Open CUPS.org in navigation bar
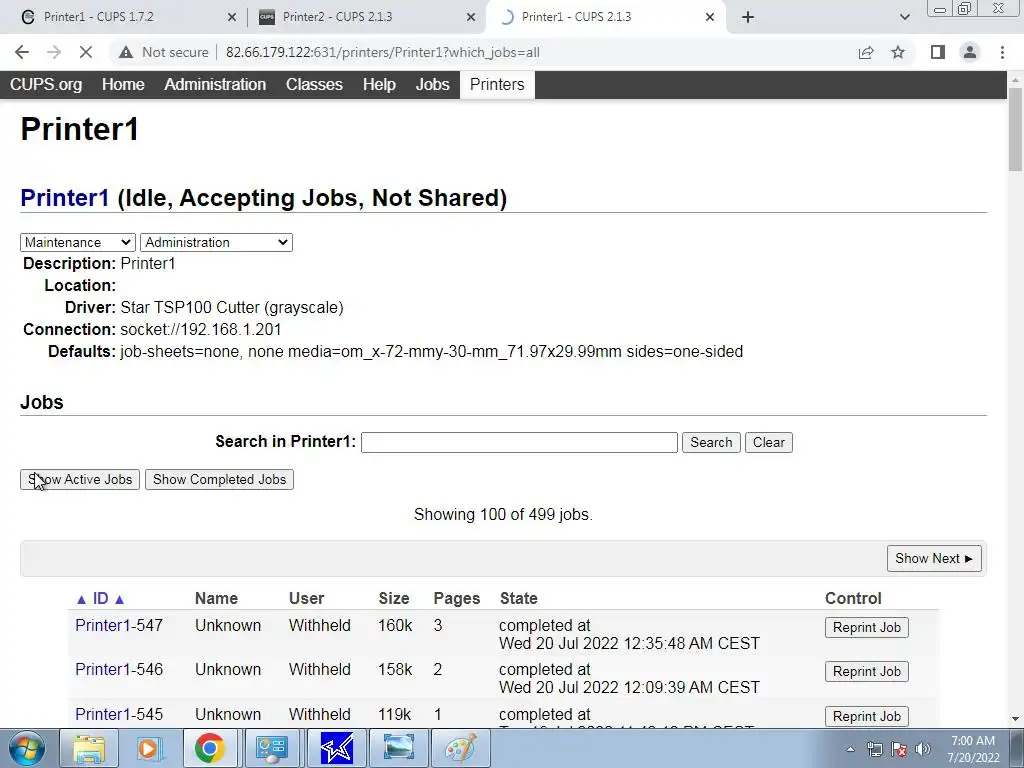Viewport: 1024px width, 768px height. [x=46, y=84]
